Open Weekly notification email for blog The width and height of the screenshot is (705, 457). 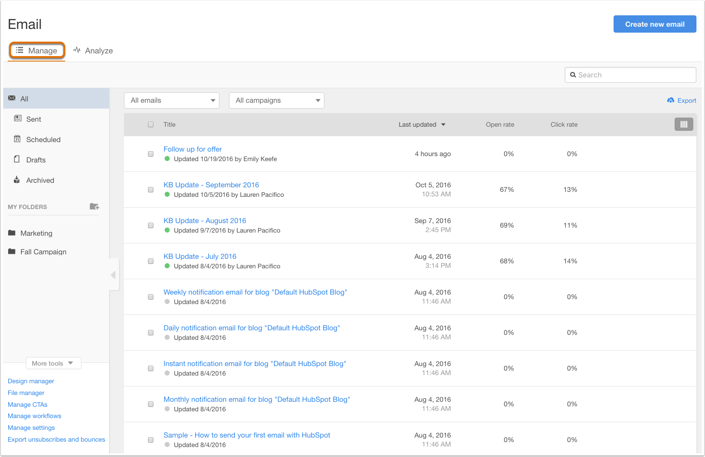(x=255, y=292)
